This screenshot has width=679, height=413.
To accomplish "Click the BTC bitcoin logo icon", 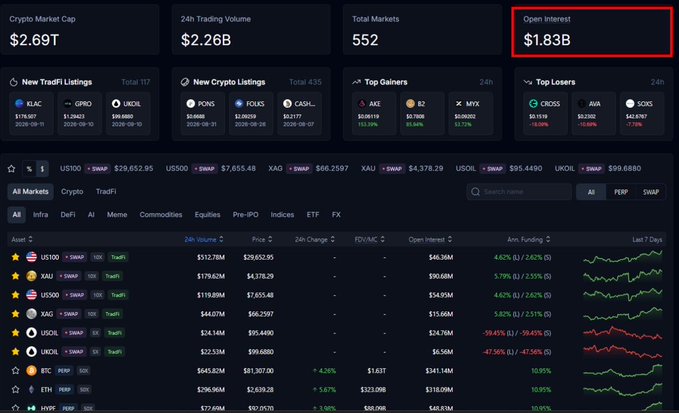I will (31, 371).
